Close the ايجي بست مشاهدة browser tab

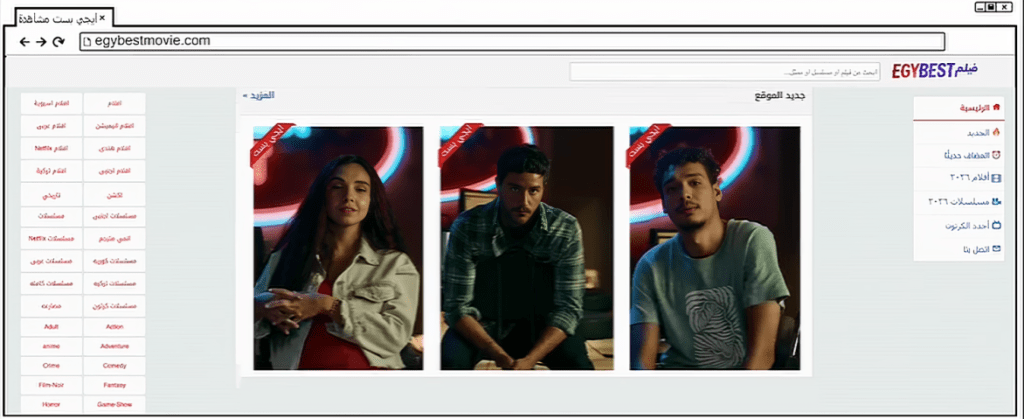pos(102,18)
